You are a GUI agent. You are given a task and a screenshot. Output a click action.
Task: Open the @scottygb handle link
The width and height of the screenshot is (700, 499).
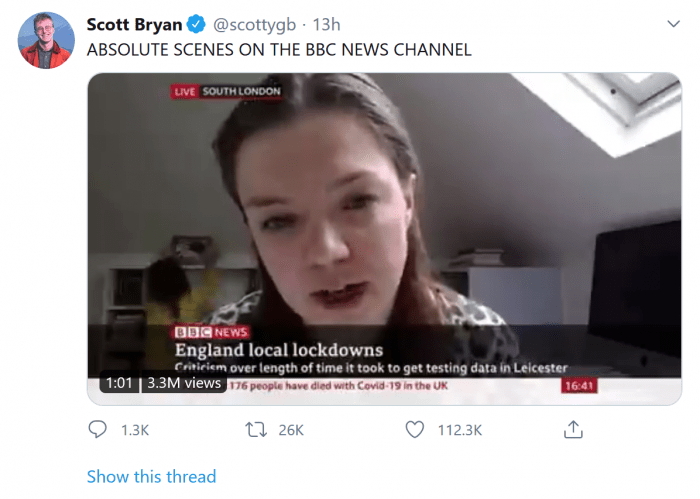254,25
